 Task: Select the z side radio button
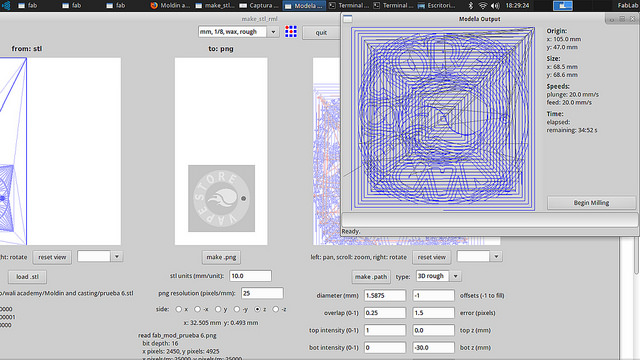click(x=257, y=309)
